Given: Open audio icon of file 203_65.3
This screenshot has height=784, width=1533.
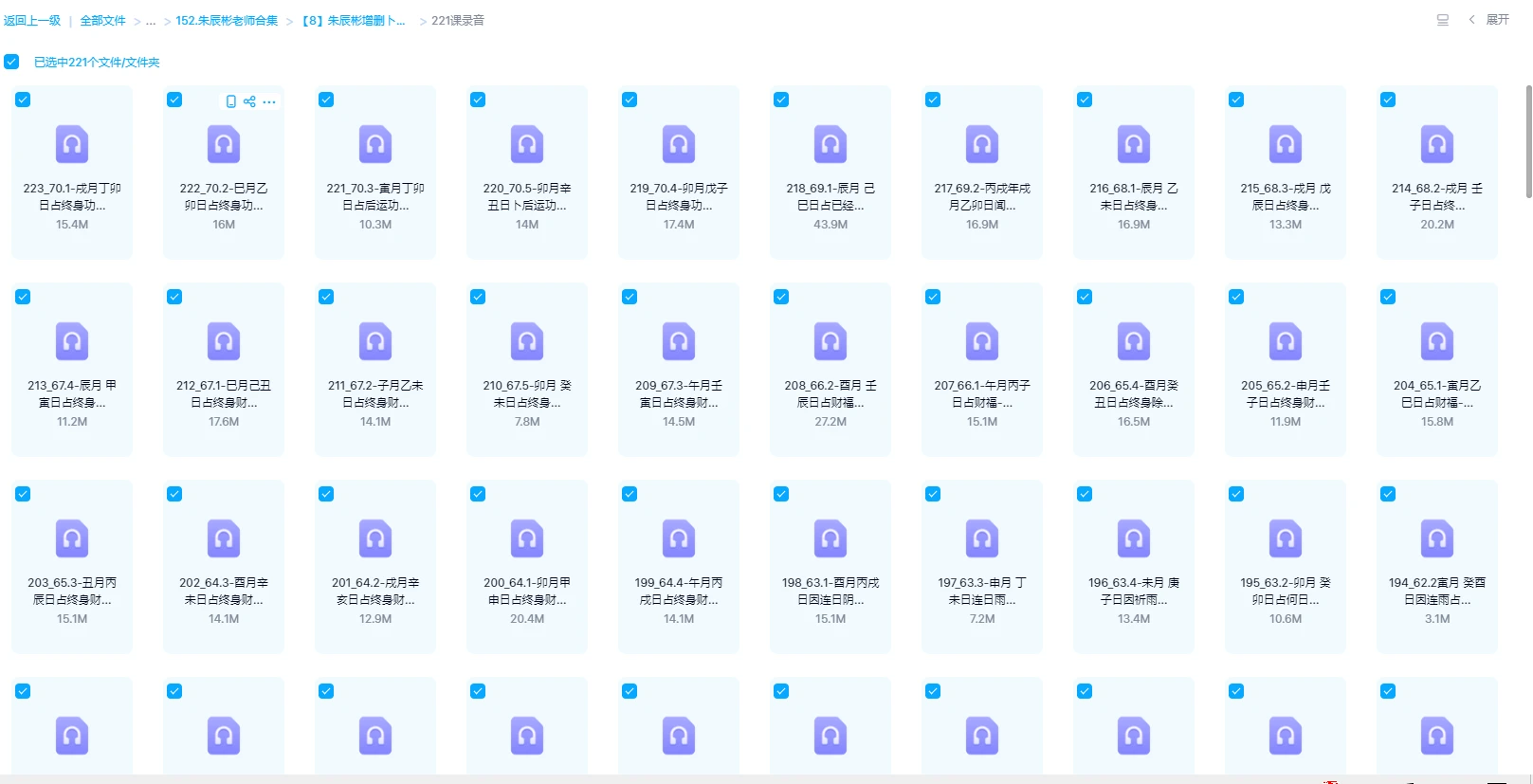Looking at the screenshot, I should click(x=72, y=538).
